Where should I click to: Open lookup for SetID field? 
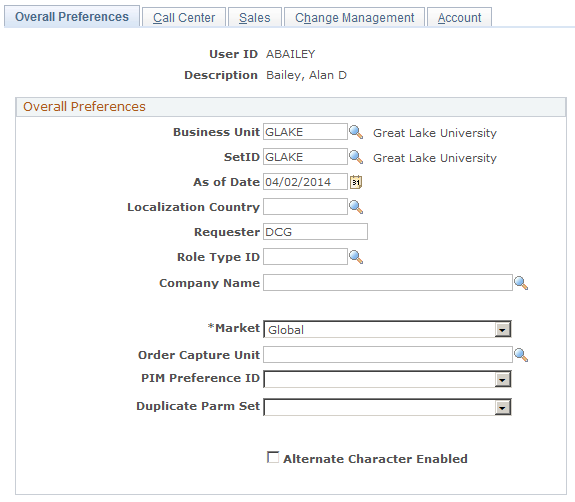coord(356,157)
